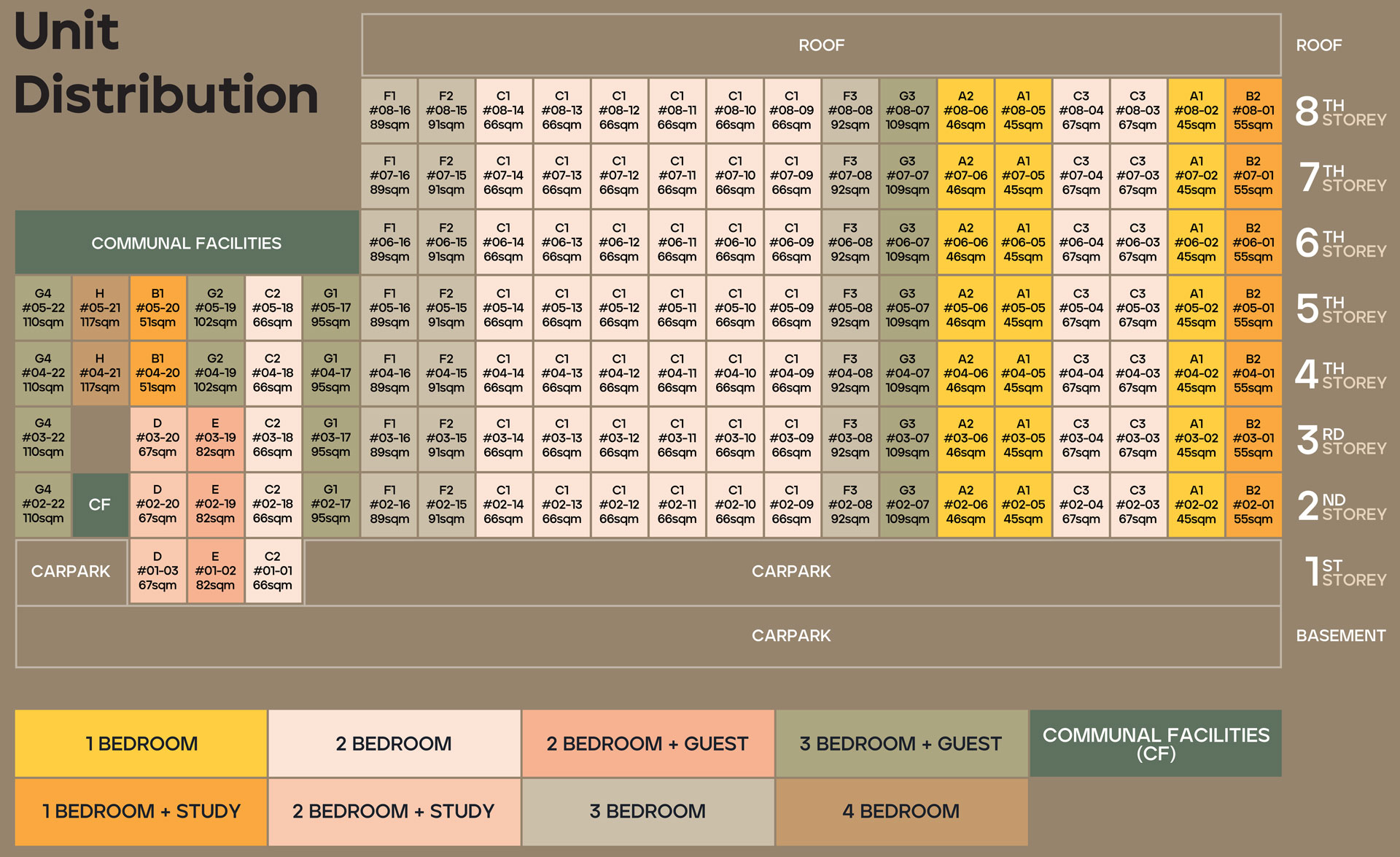Pick unit G2 #04-19 102sqm
Image resolution: width=1400 pixels, height=857 pixels.
pos(215,373)
